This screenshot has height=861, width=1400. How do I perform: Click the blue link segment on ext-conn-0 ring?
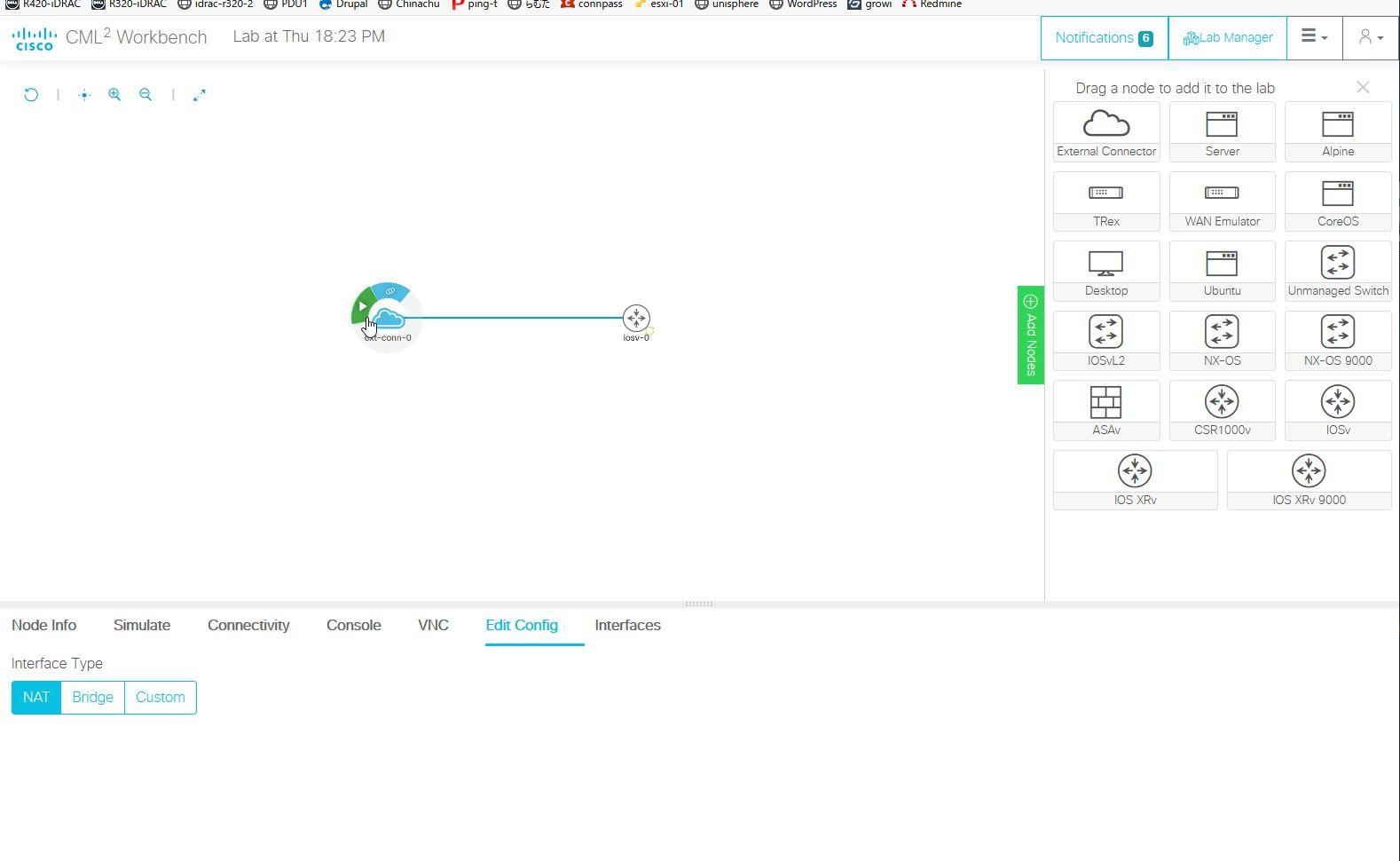click(x=389, y=291)
